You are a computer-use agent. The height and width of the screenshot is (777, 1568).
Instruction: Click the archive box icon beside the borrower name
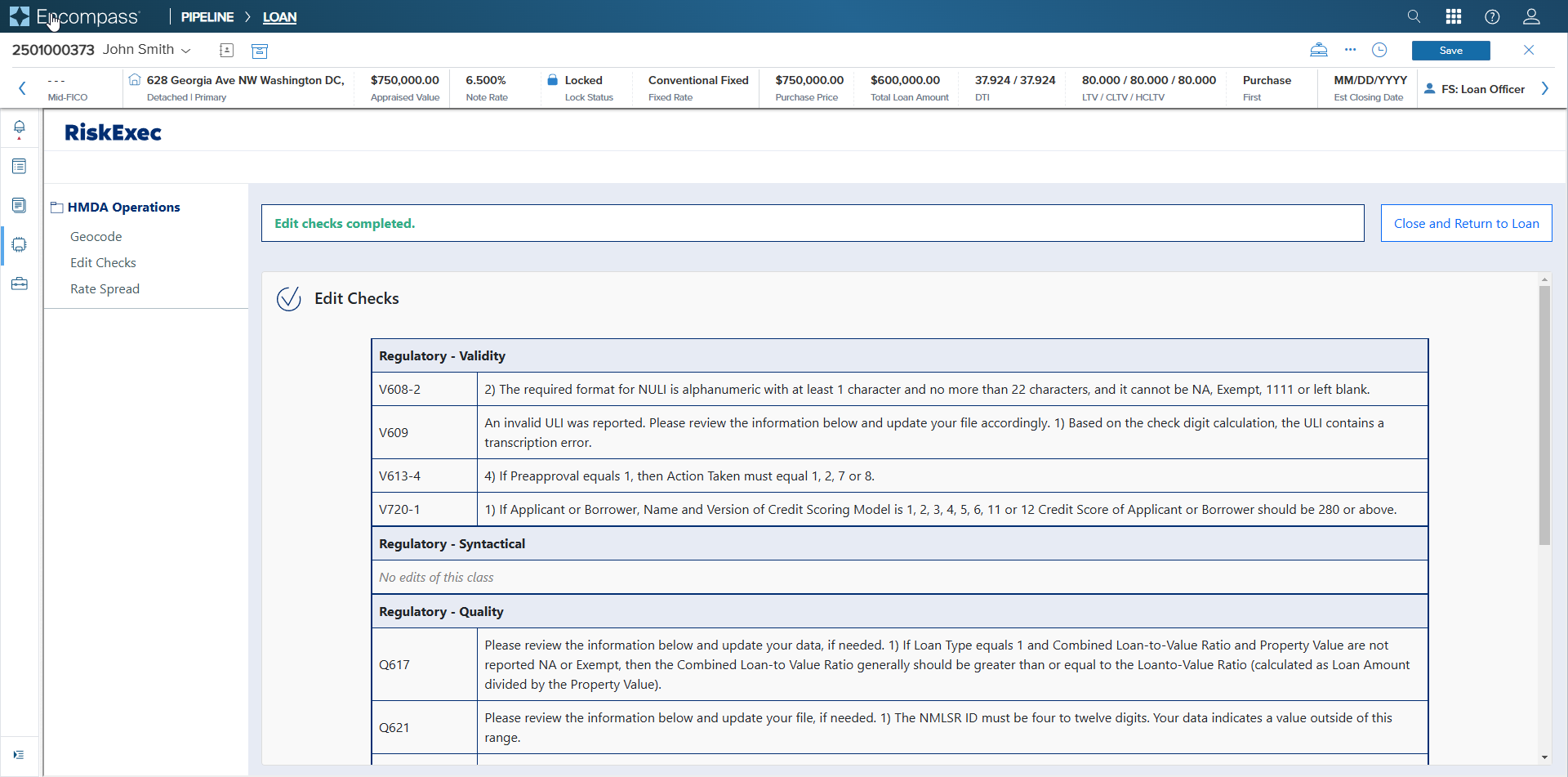[260, 51]
